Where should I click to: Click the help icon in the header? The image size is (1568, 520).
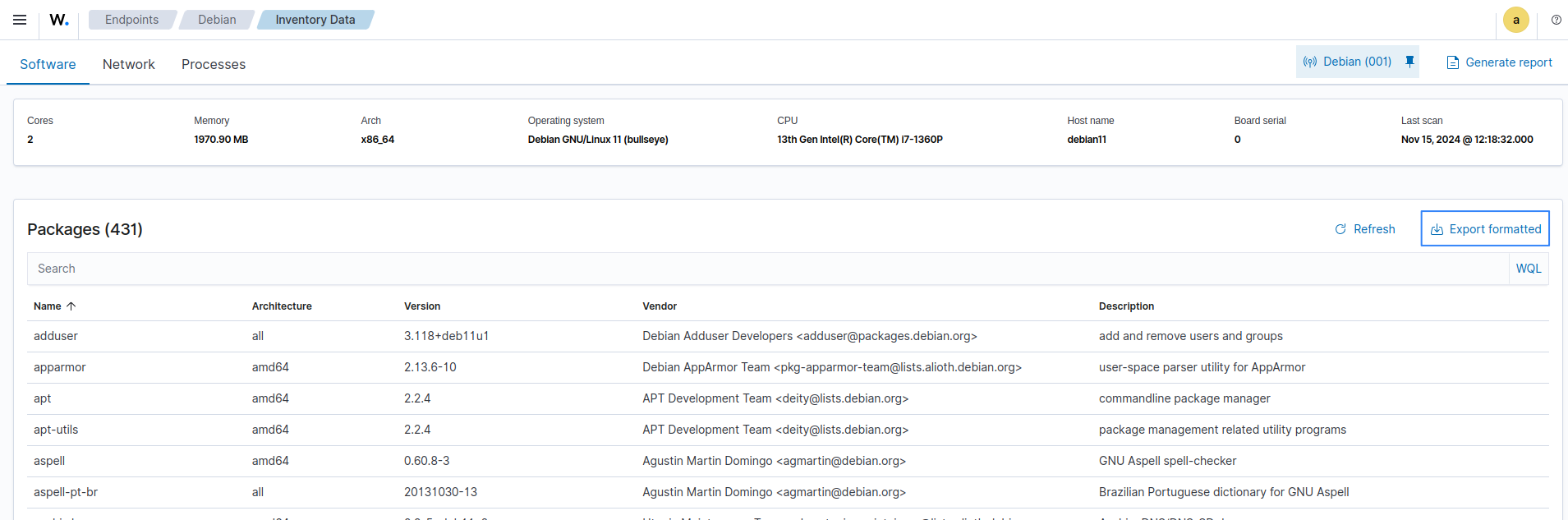(x=1556, y=20)
